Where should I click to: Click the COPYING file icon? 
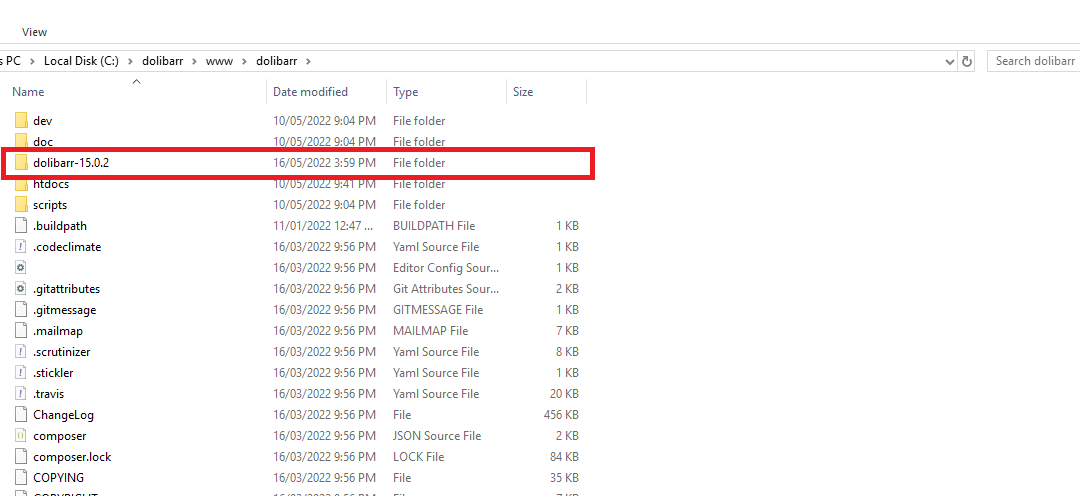click(x=21, y=477)
